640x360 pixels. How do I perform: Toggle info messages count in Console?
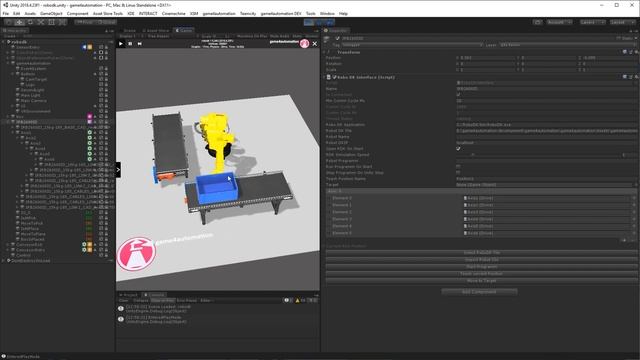(289, 300)
